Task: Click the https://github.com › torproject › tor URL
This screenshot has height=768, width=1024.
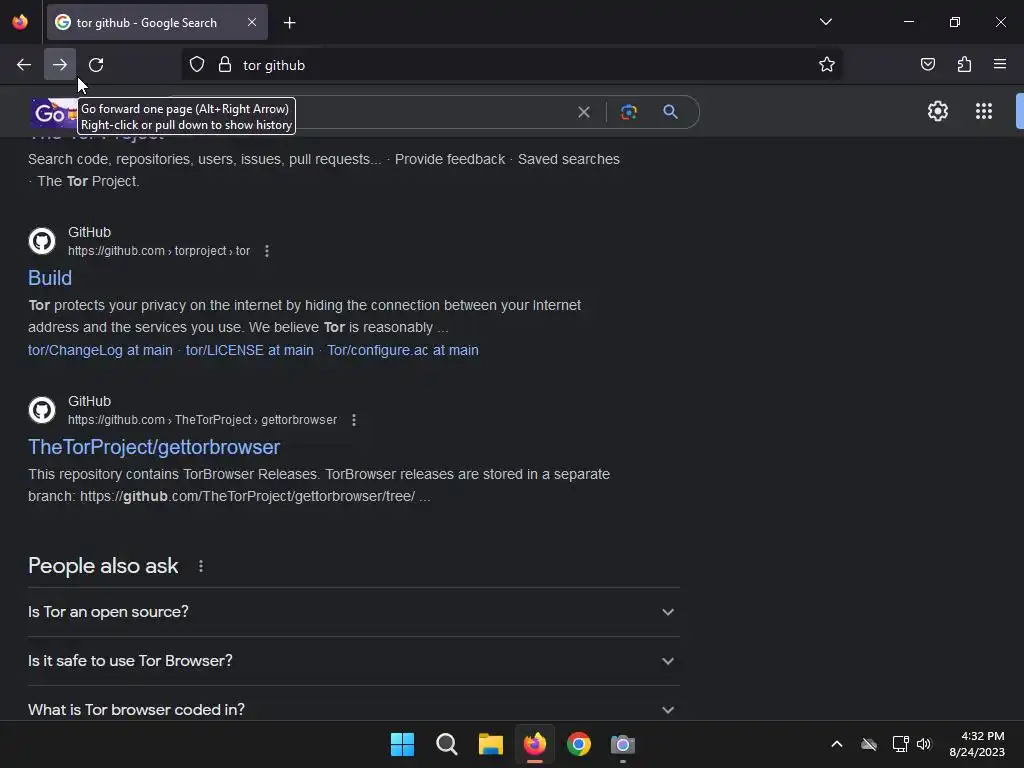Action: (159, 251)
